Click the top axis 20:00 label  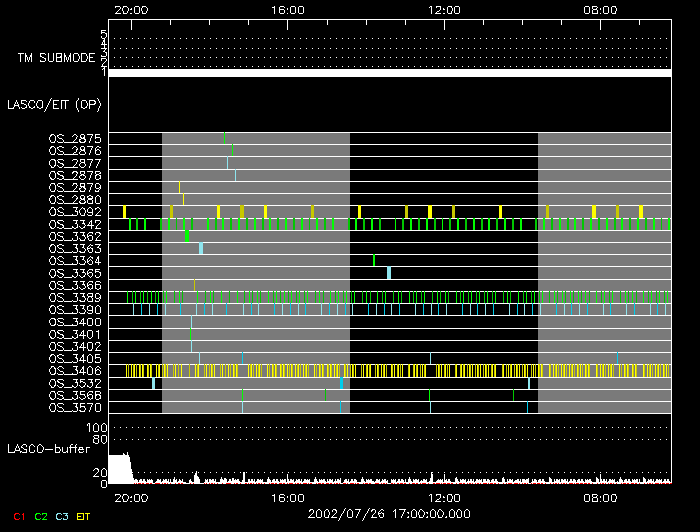click(x=131, y=10)
